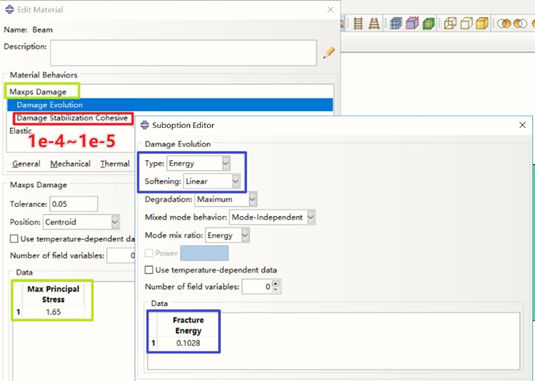Viewport: 535px width, 381px height.
Task: Select the wireframe render style cube
Action: [450, 24]
